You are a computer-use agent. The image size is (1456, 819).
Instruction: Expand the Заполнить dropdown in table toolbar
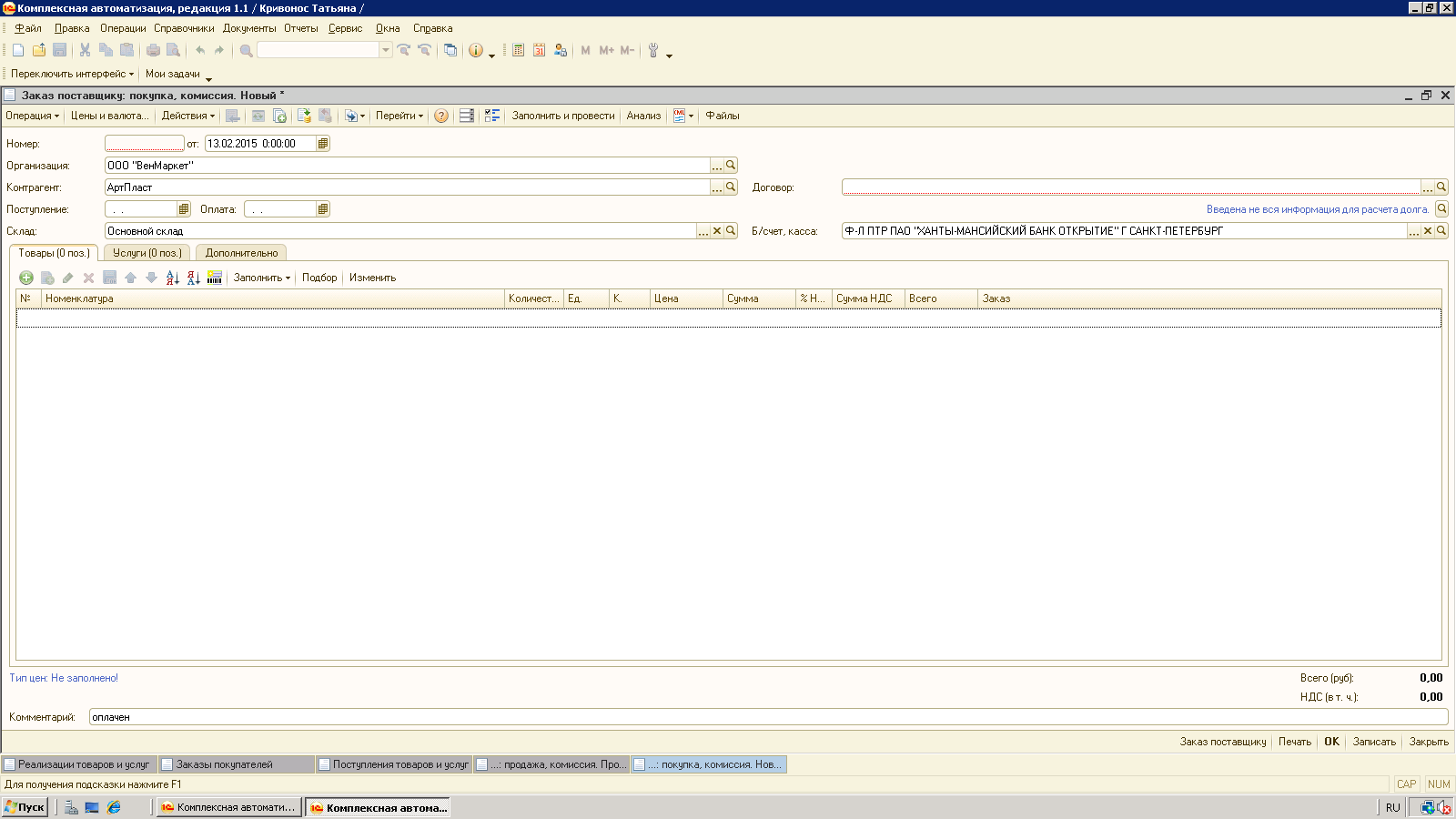click(x=261, y=278)
